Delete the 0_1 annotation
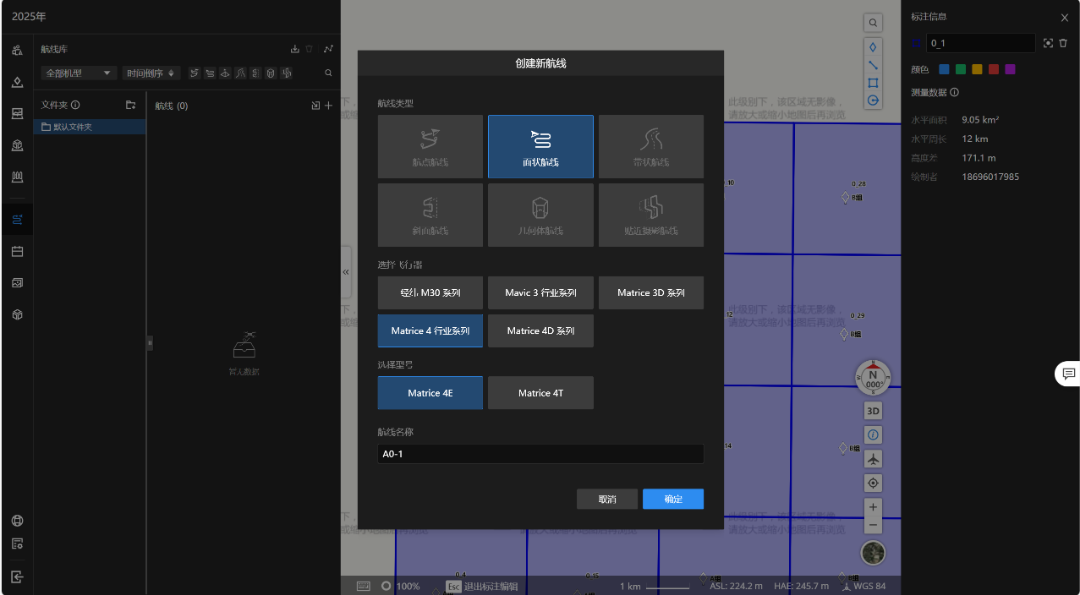 [1063, 43]
